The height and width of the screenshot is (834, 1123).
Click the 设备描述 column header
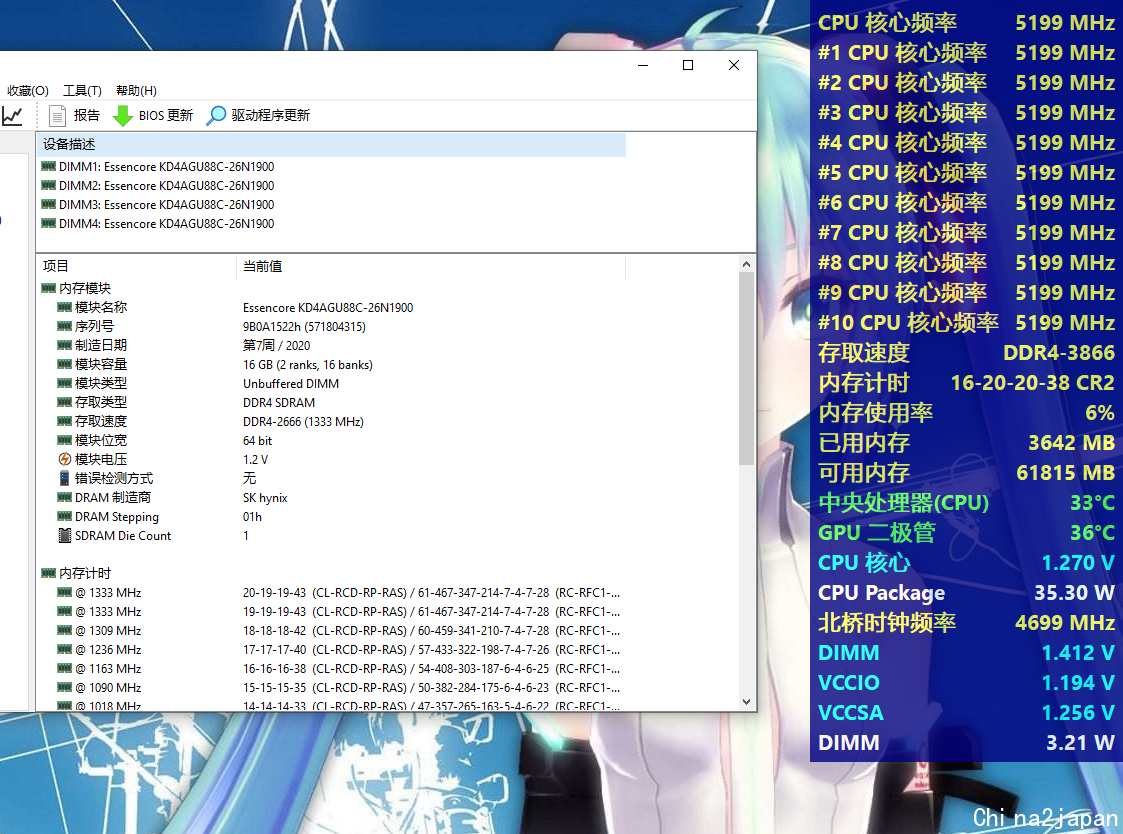[x=331, y=144]
